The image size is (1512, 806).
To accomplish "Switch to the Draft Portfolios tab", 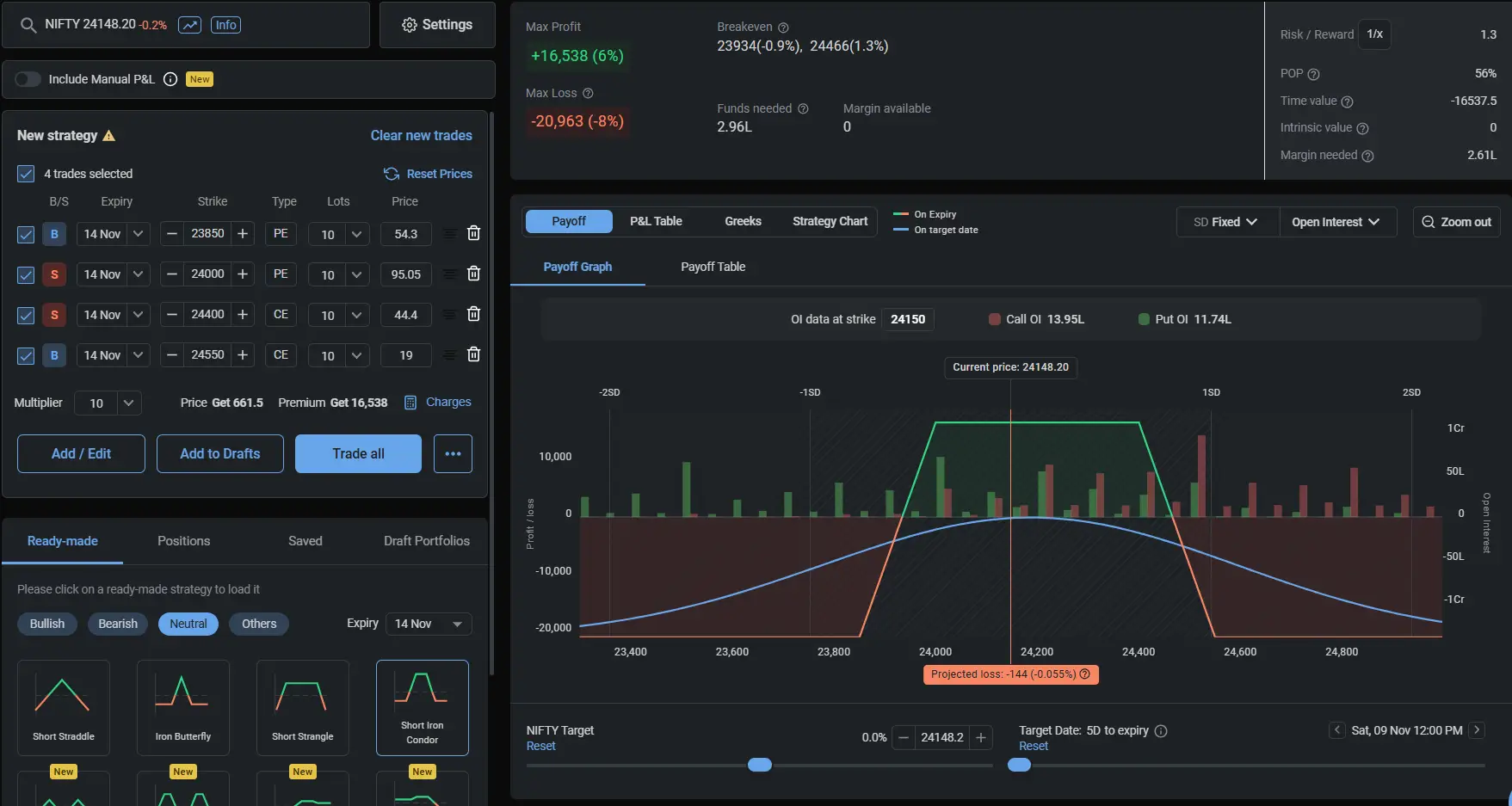I will coord(427,541).
